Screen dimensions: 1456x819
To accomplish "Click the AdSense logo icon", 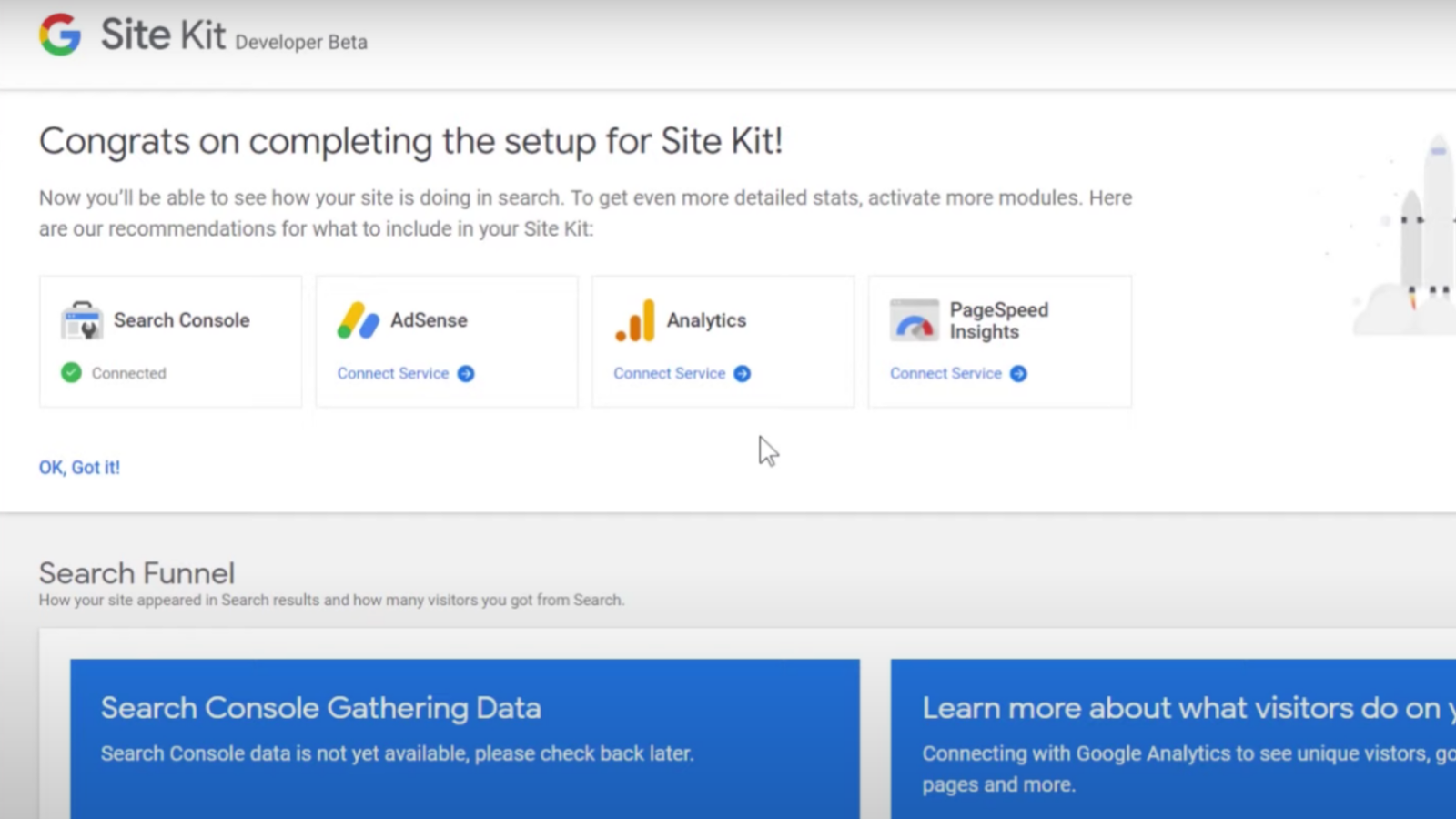I will 358,320.
